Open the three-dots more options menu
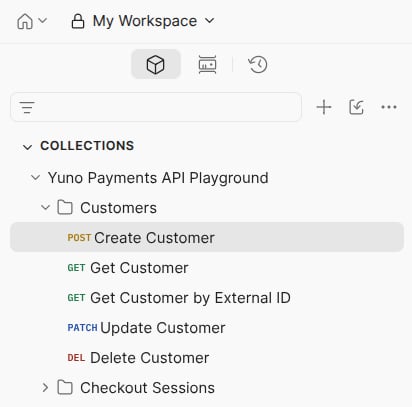 pos(389,107)
